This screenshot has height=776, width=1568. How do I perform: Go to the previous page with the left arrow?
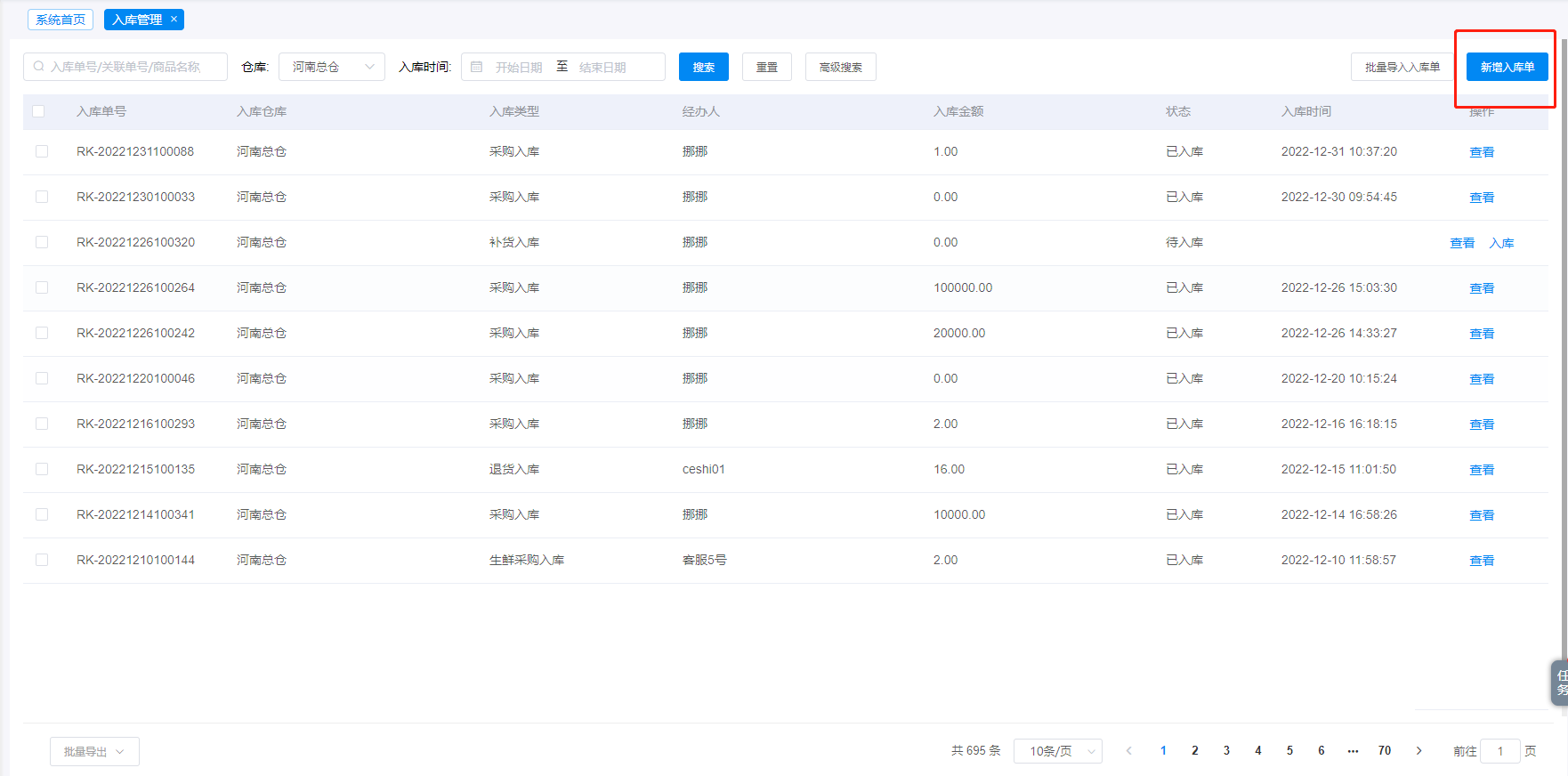pos(1129,751)
